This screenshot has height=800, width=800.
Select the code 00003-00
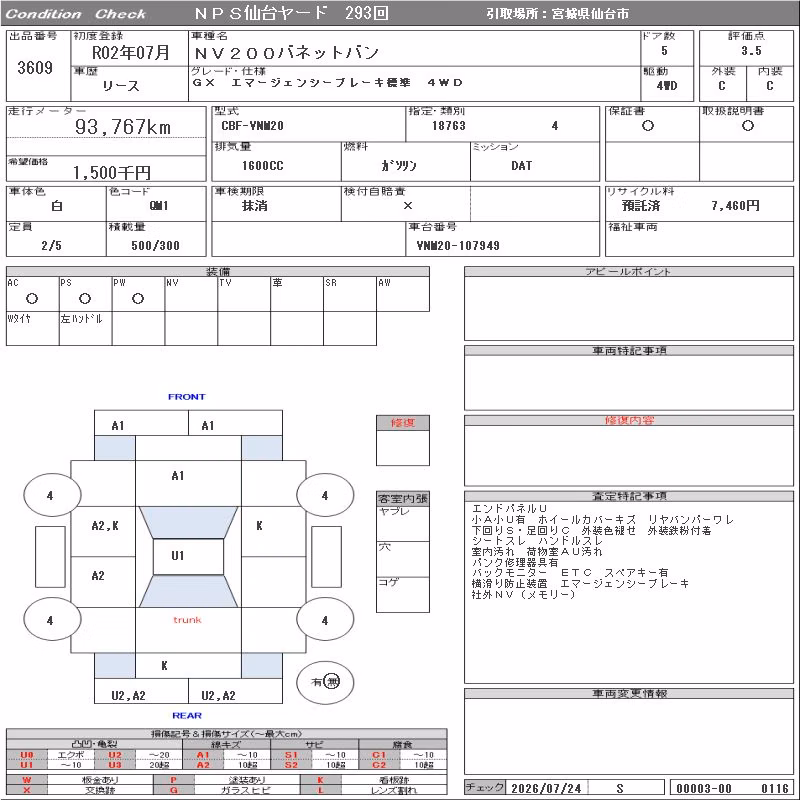(x=704, y=788)
